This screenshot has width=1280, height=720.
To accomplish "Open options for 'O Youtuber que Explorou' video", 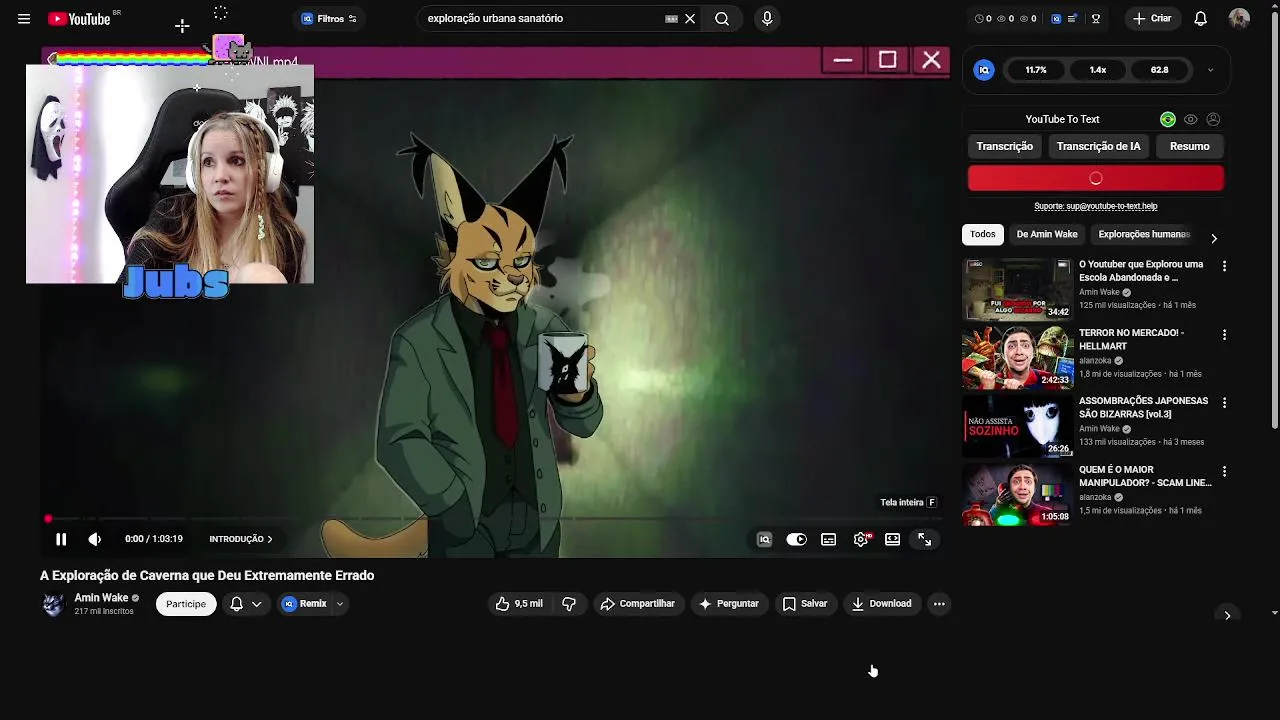I will click(1224, 266).
